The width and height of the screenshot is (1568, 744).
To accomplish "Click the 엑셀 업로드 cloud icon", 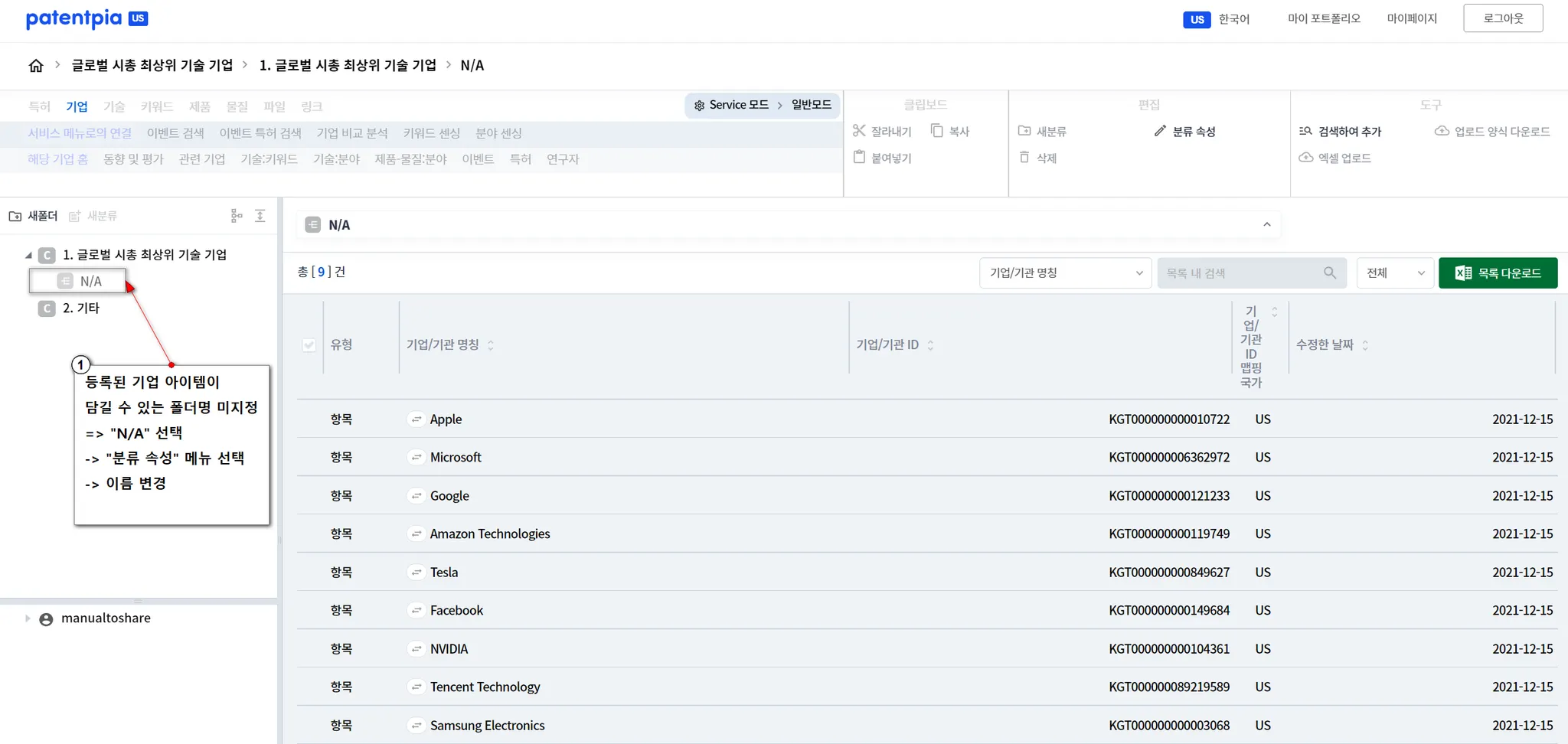I will pyautogui.click(x=1305, y=158).
